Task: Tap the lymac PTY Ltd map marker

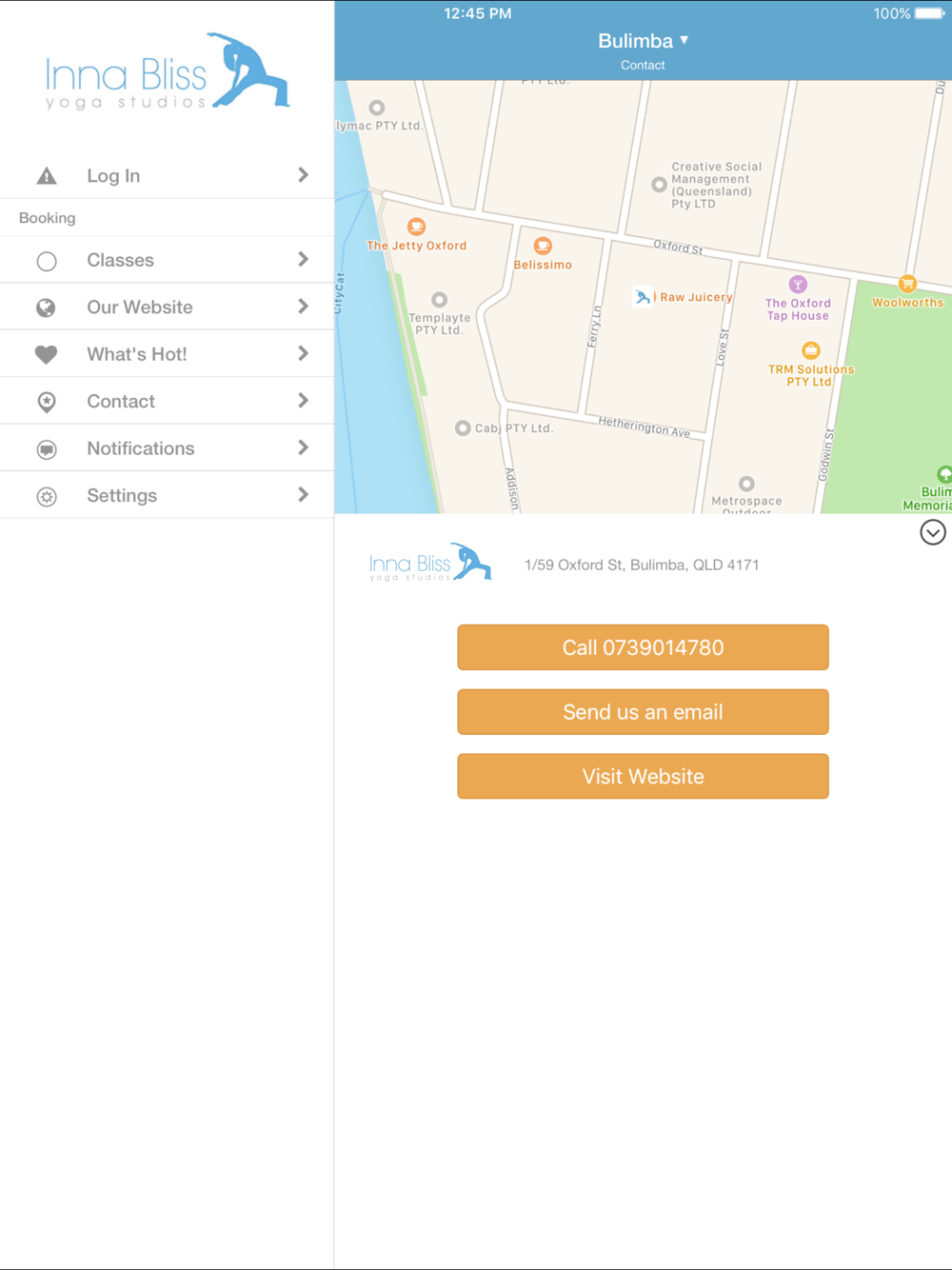Action: coord(377,108)
